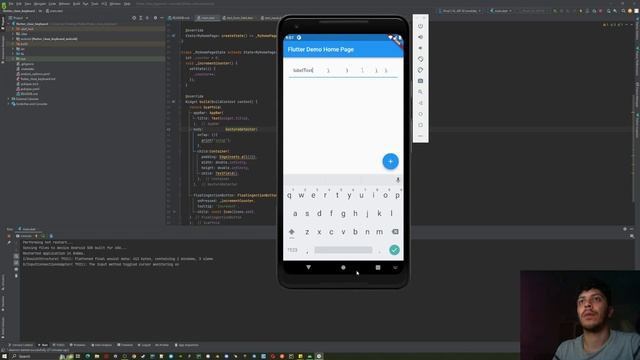Tap the backspace key on the keyboard

click(395, 231)
